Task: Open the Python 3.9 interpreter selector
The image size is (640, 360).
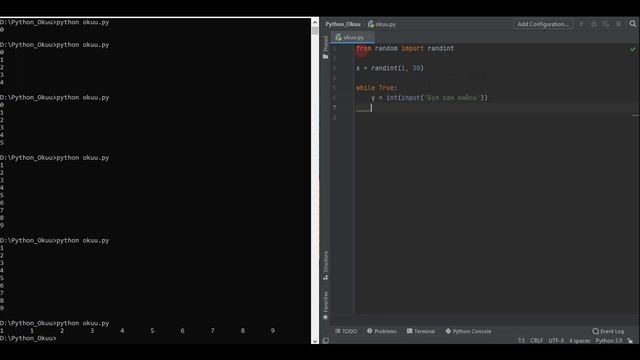Action: [x=609, y=340]
